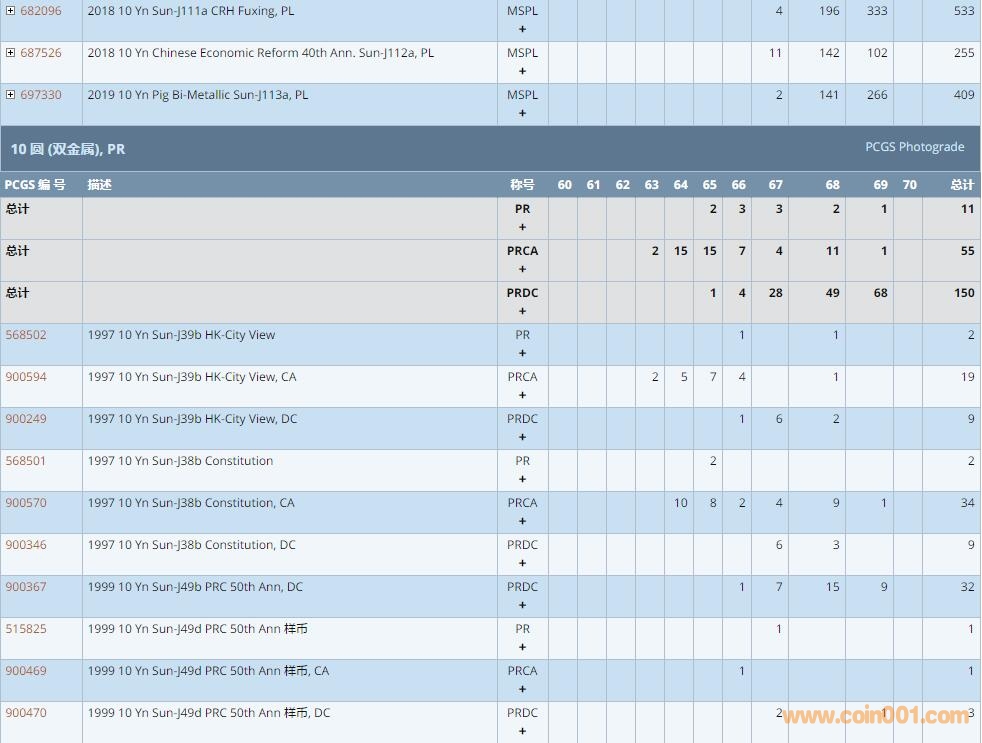
Task: Click plus icon in 900570 PRCA cell
Action: pos(522,522)
